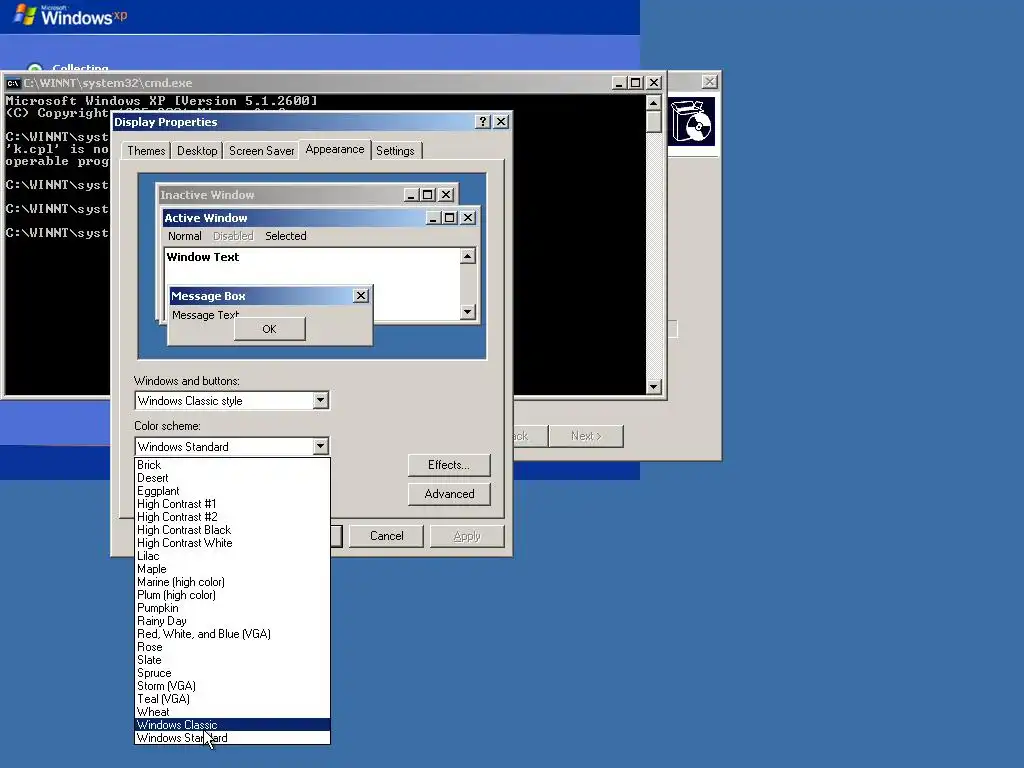Open the Screen Saver tab
This screenshot has height=768, width=1024.
point(261,151)
